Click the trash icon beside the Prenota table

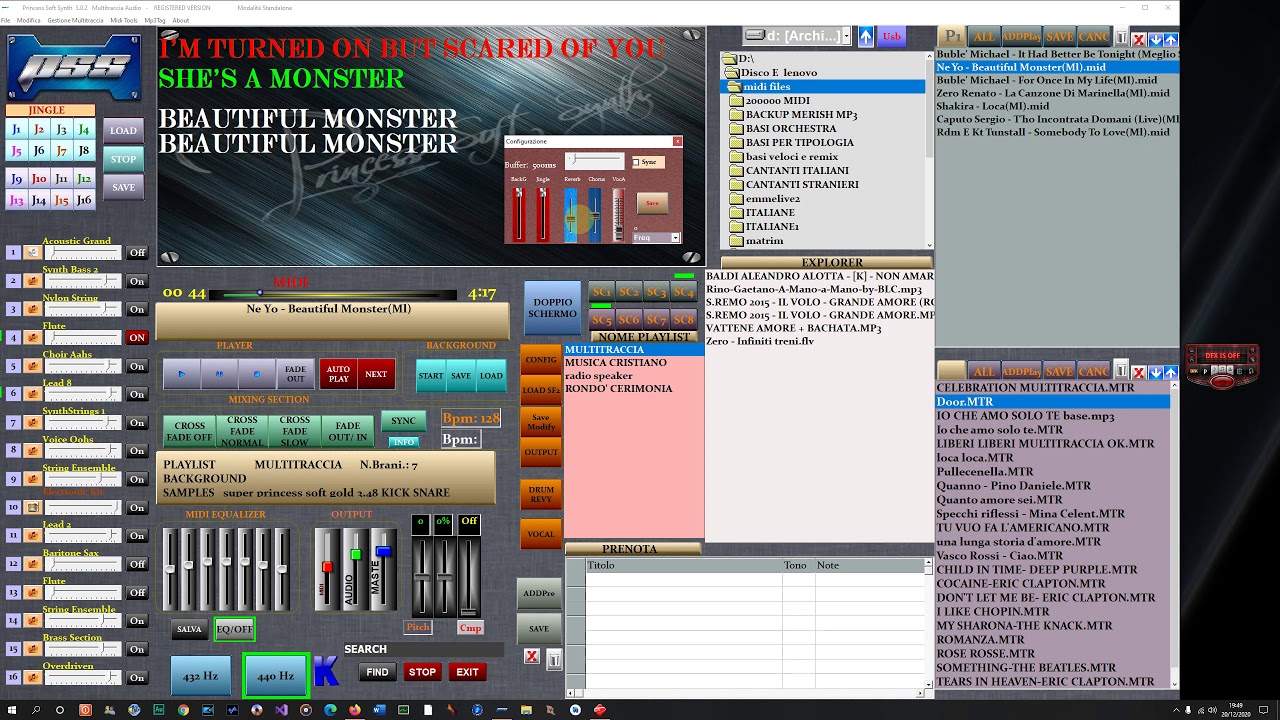553,658
